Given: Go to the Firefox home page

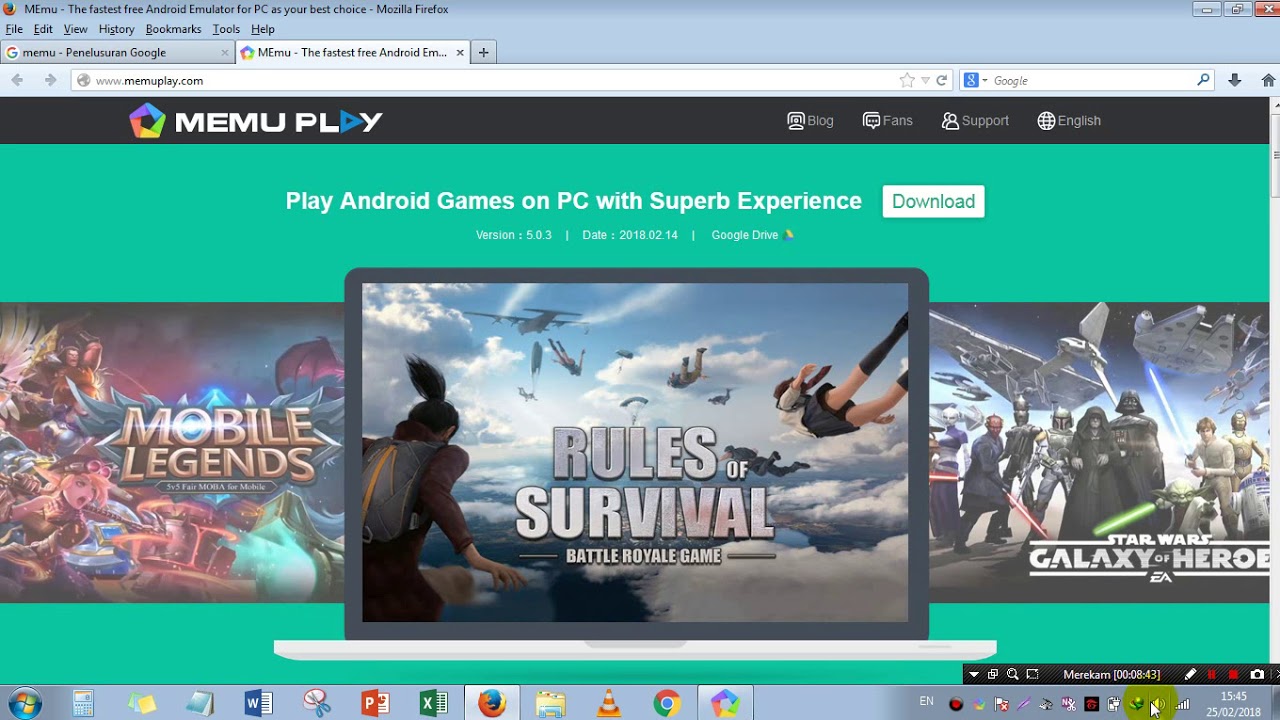Looking at the screenshot, I should pos(1268,80).
